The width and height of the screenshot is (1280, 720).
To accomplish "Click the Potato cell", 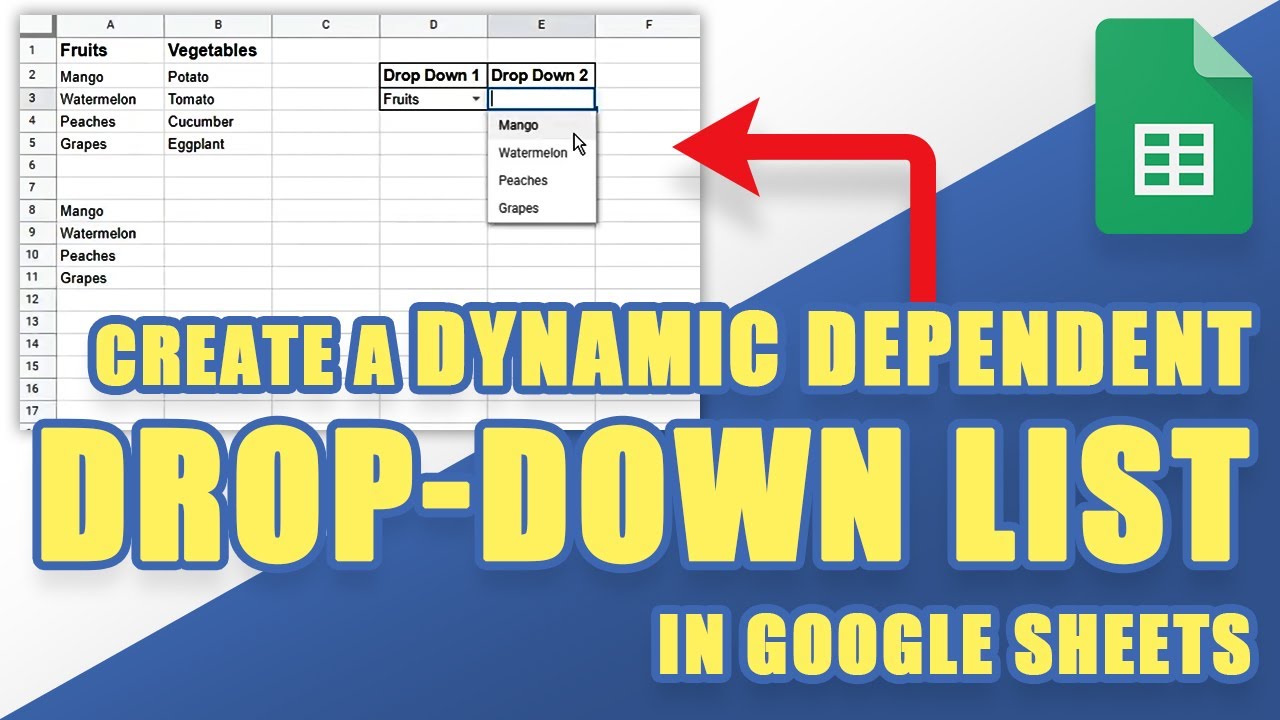I will point(218,77).
